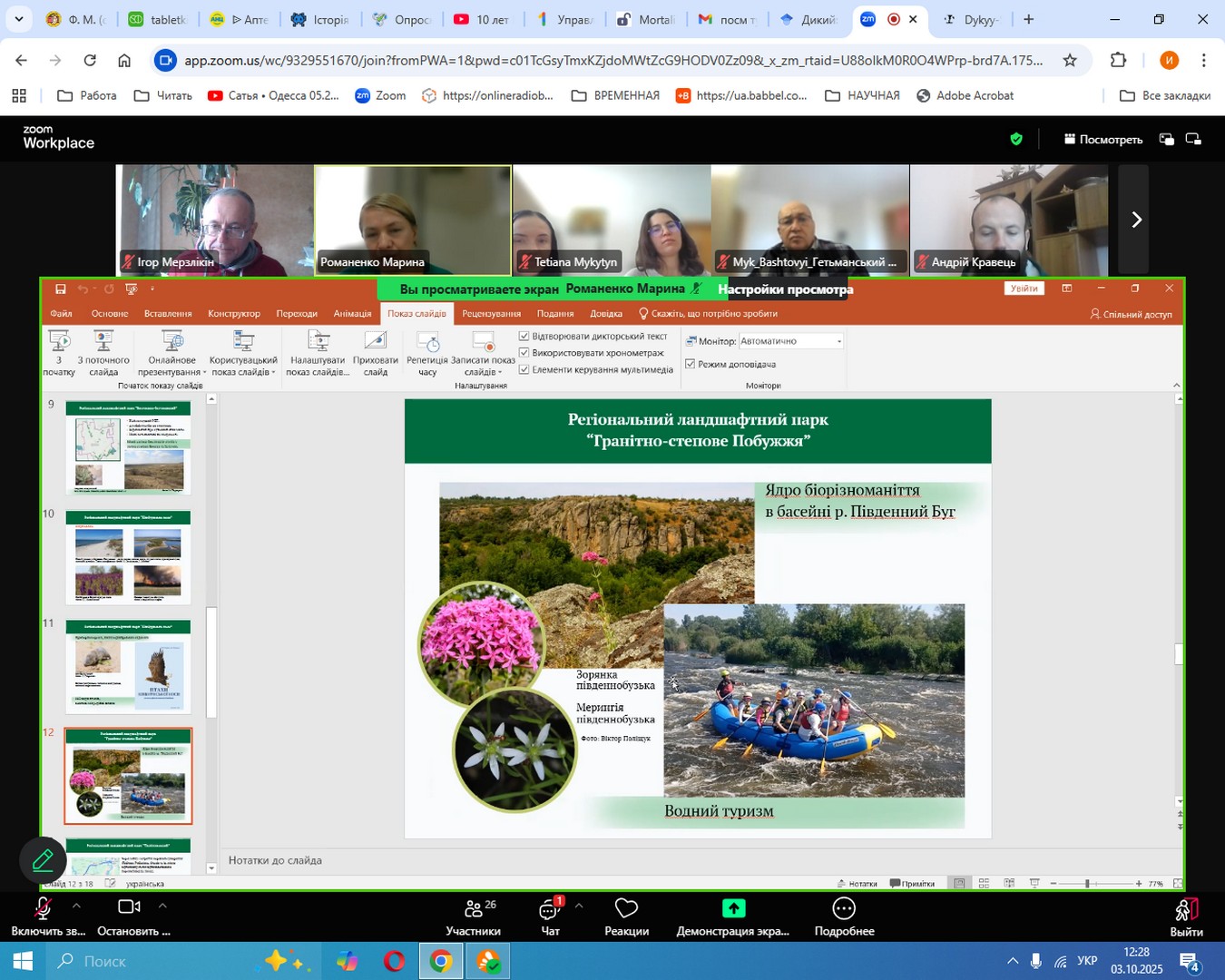Switch to the Анімація ribbon tab
The image size is (1225, 980).
tap(352, 314)
